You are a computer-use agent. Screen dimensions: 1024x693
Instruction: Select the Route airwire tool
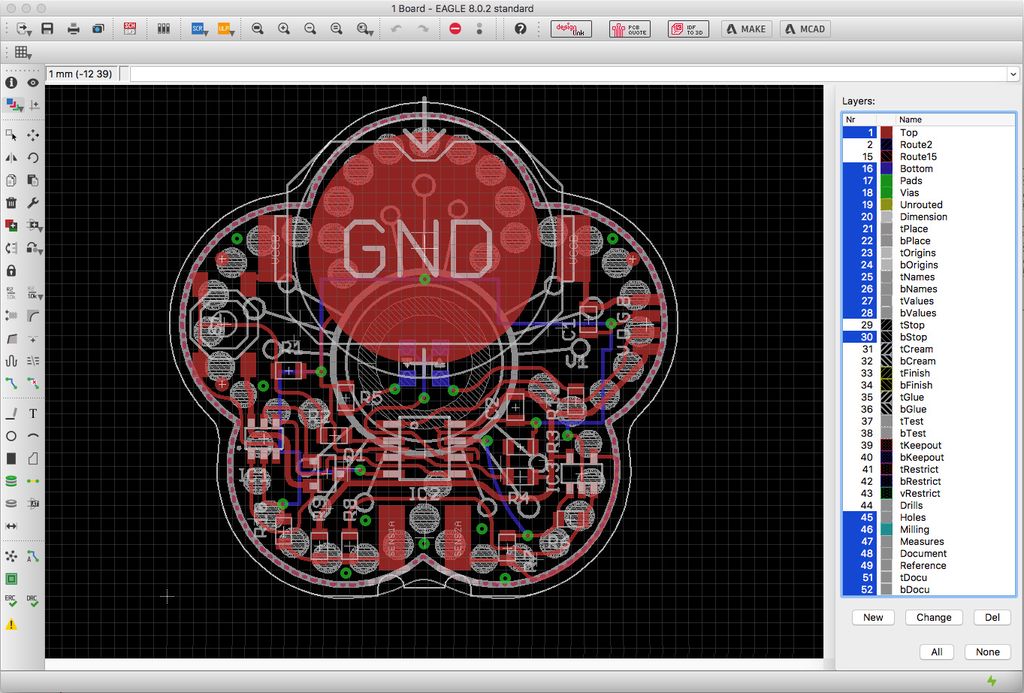pos(11,383)
